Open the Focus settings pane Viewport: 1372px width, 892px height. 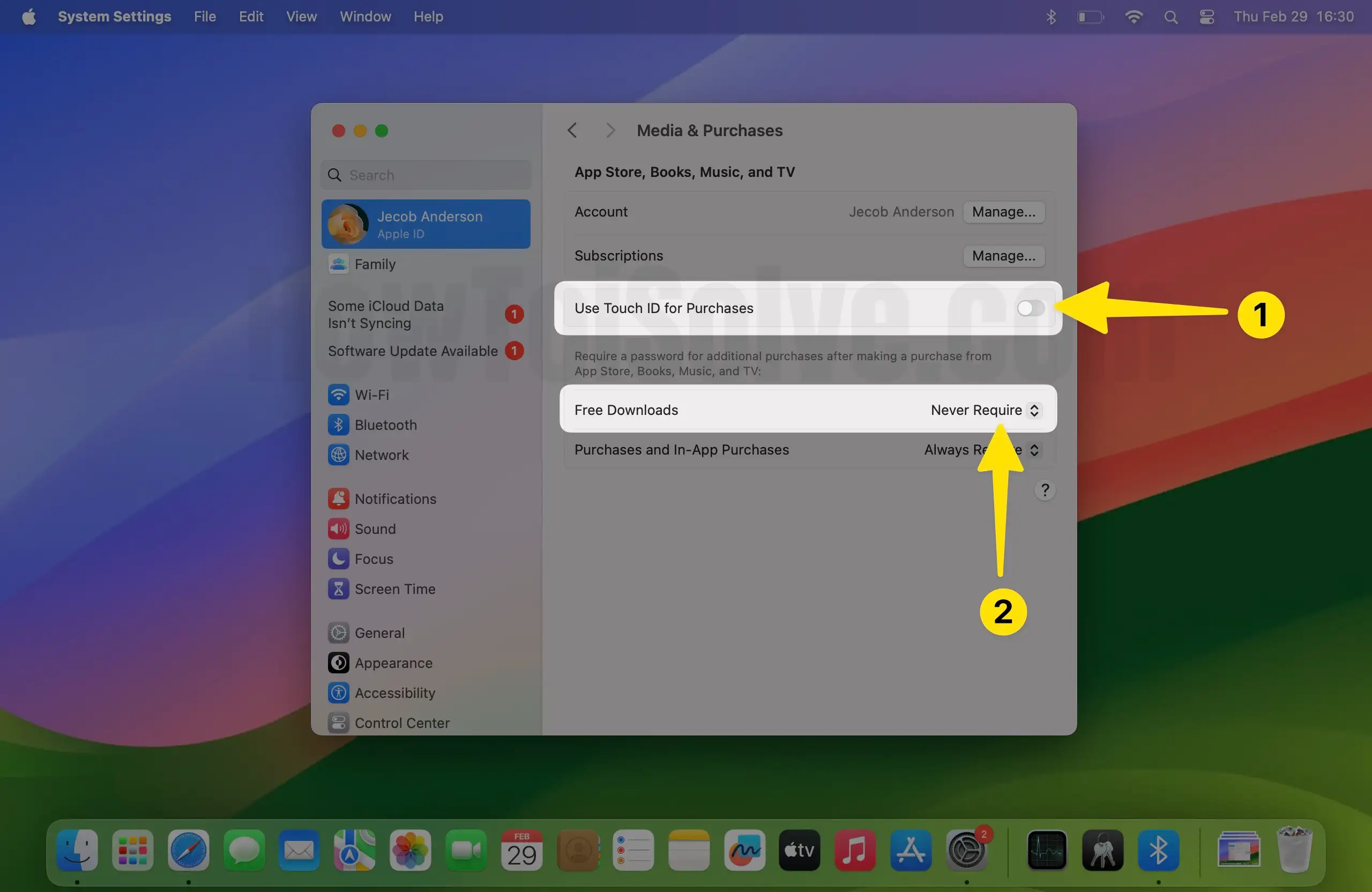[374, 559]
